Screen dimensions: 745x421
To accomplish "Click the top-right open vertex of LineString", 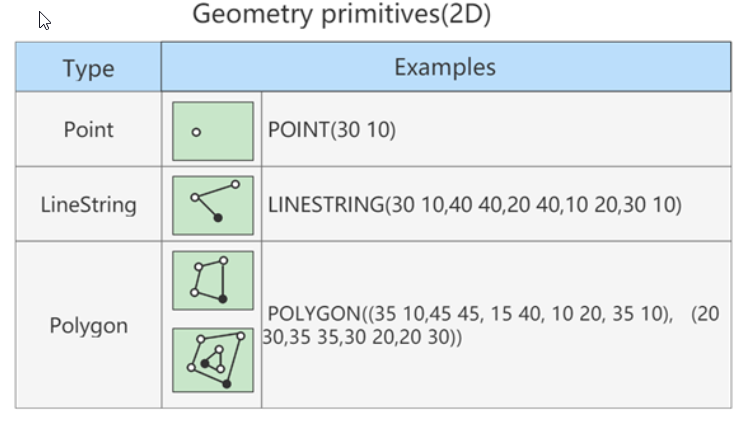I will pos(235,184).
